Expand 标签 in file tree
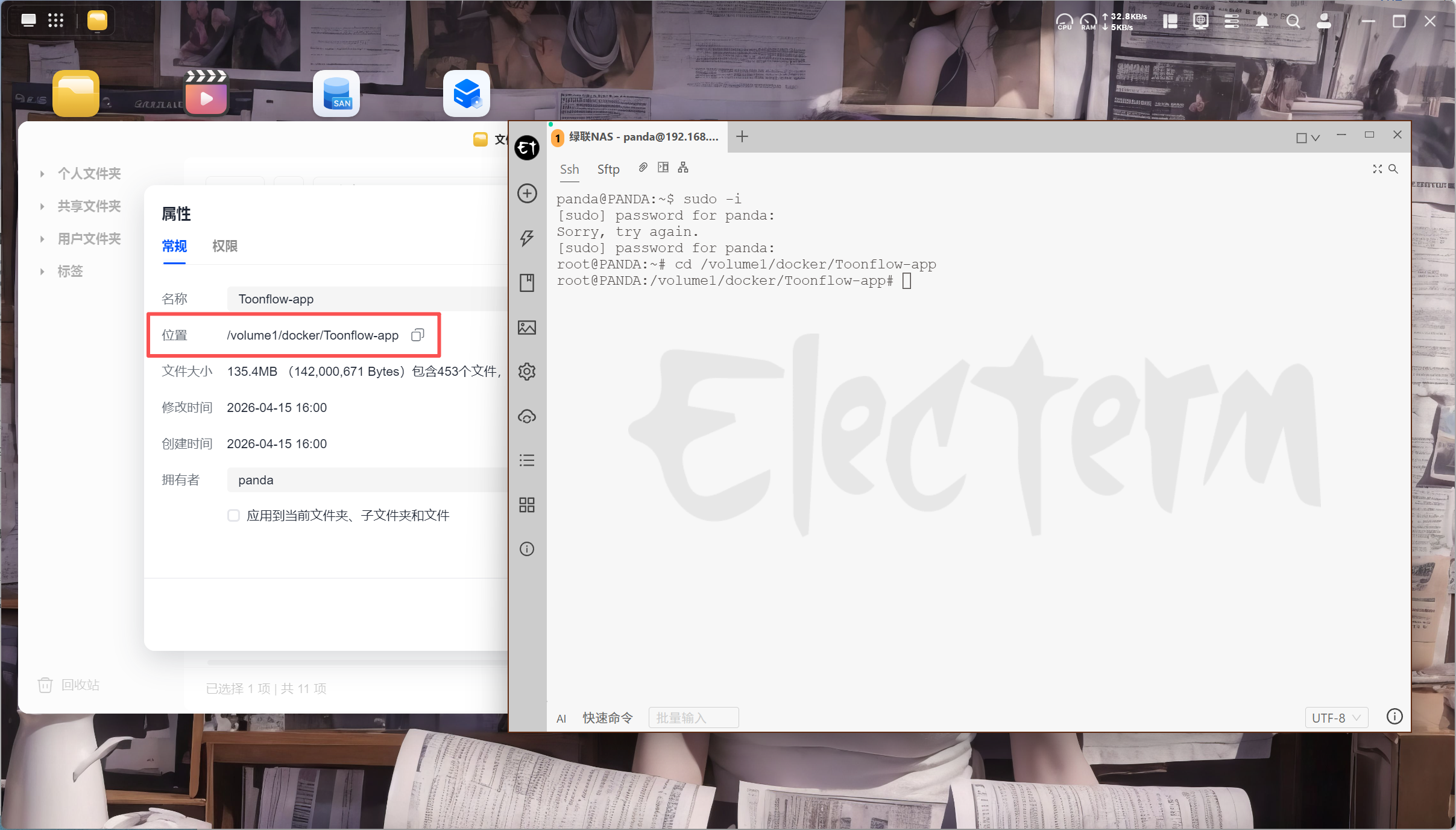The image size is (1456, 830). click(x=42, y=271)
